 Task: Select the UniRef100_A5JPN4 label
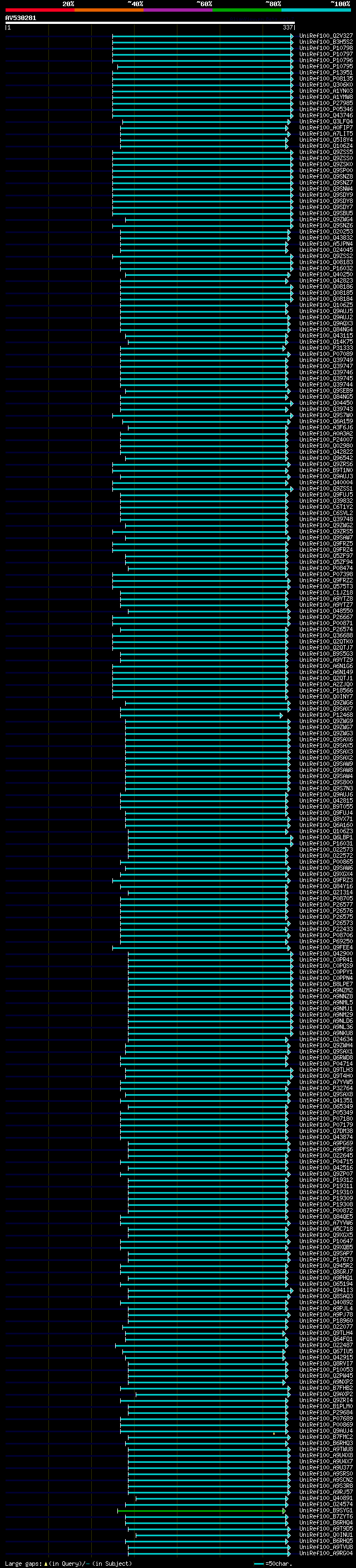tap(326, 244)
